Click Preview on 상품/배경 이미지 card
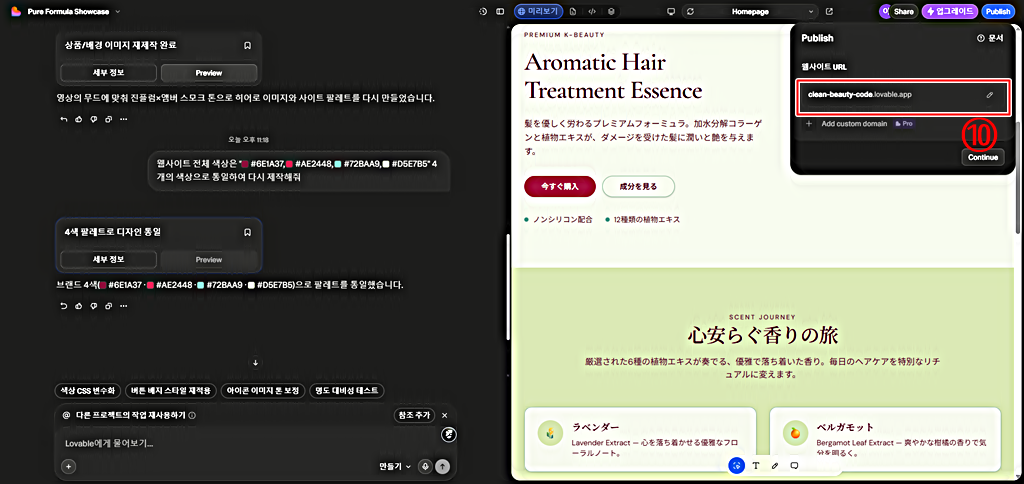The height and width of the screenshot is (484, 1024). [209, 73]
